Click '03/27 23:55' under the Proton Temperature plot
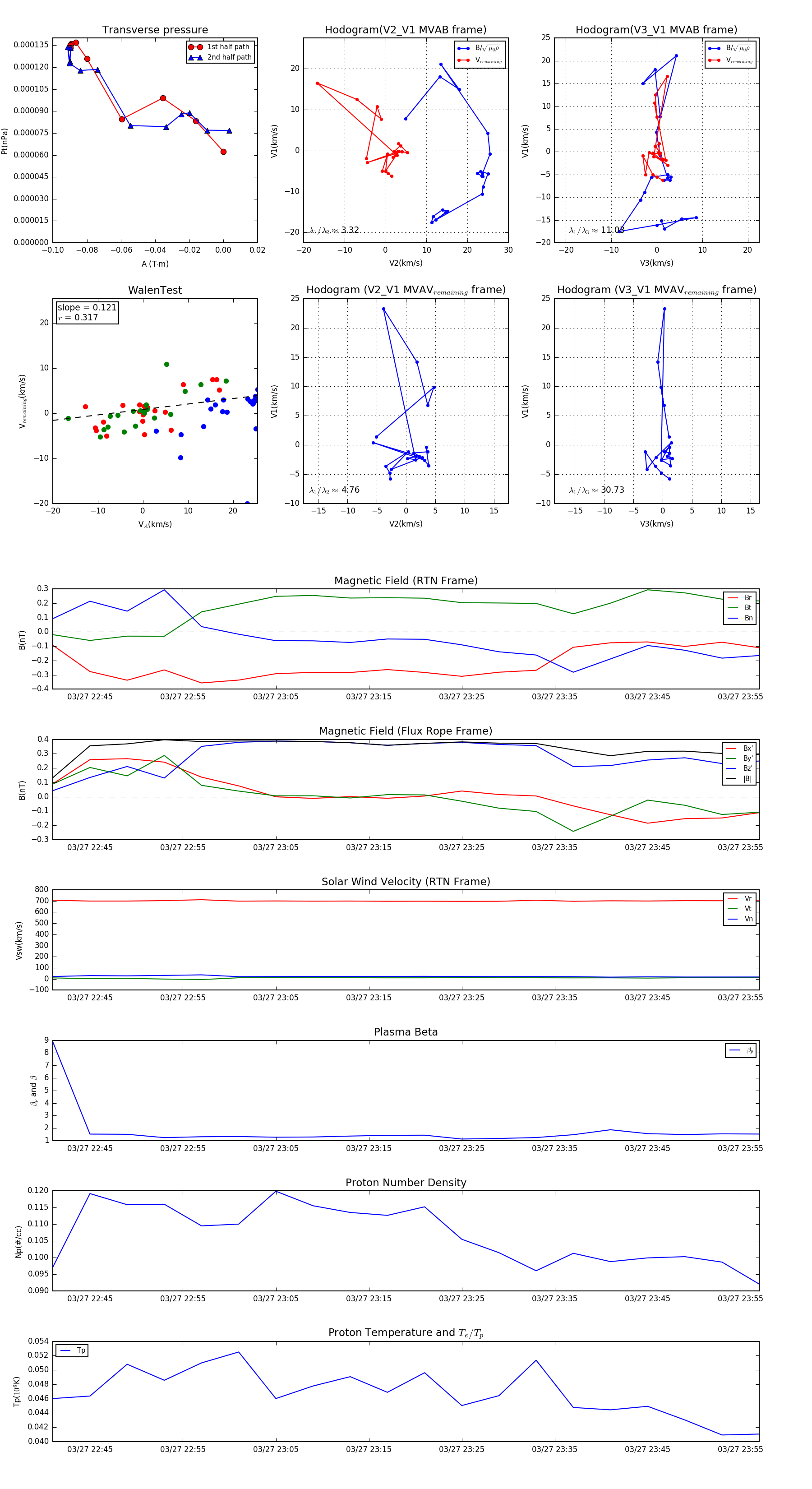The image size is (812, 1489). pyautogui.click(x=740, y=1449)
